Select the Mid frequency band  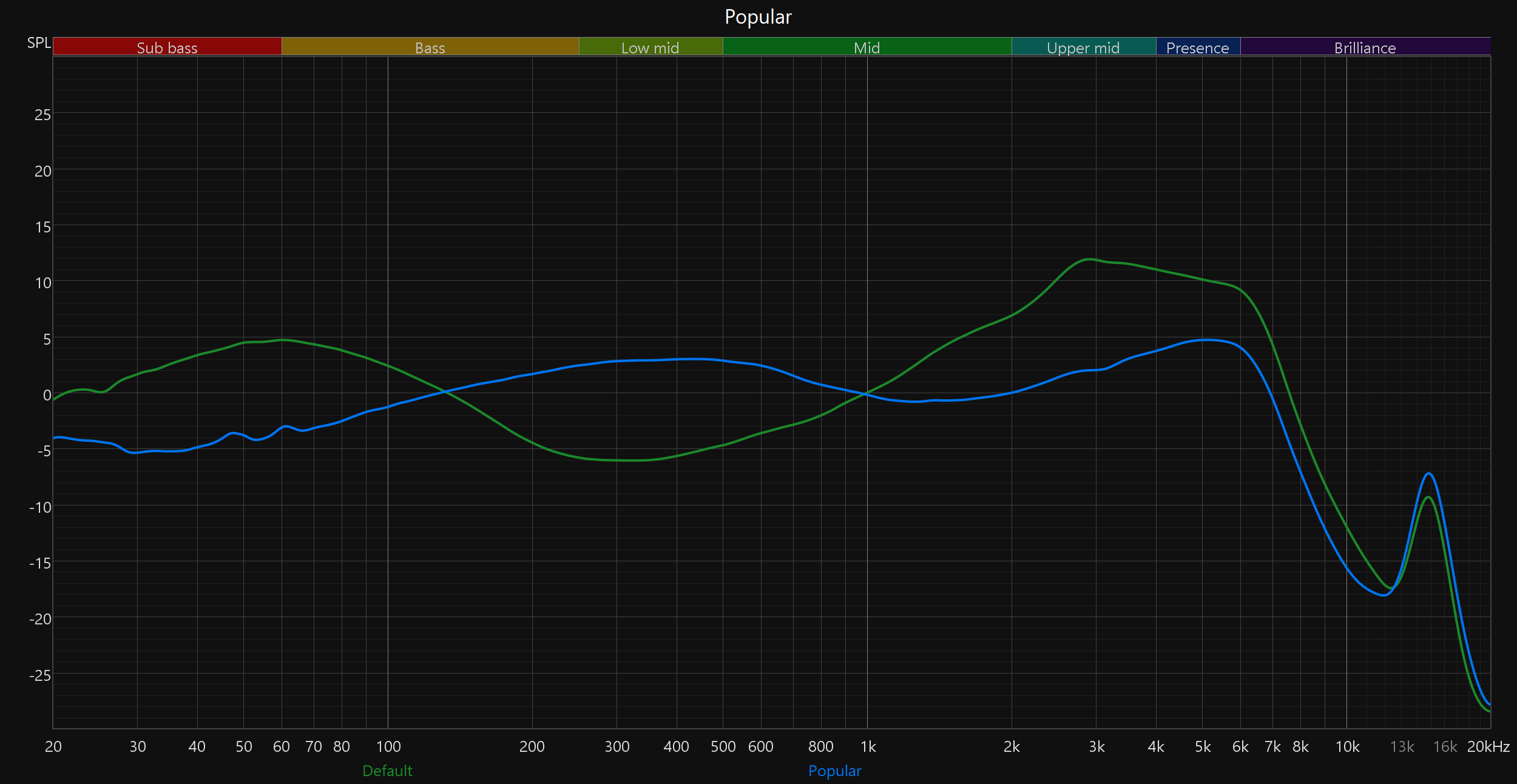coord(867,47)
